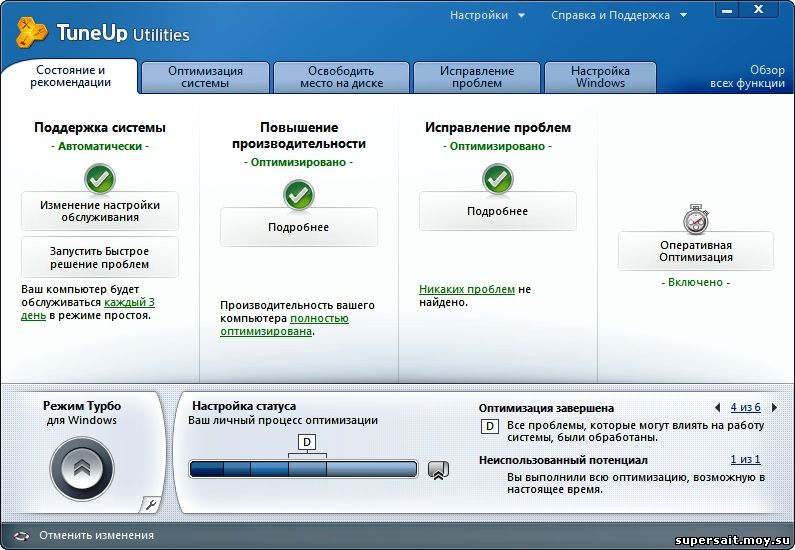The height and width of the screenshot is (550, 795).
Task: Go to previous tip with left arrow
Action: pos(717,407)
